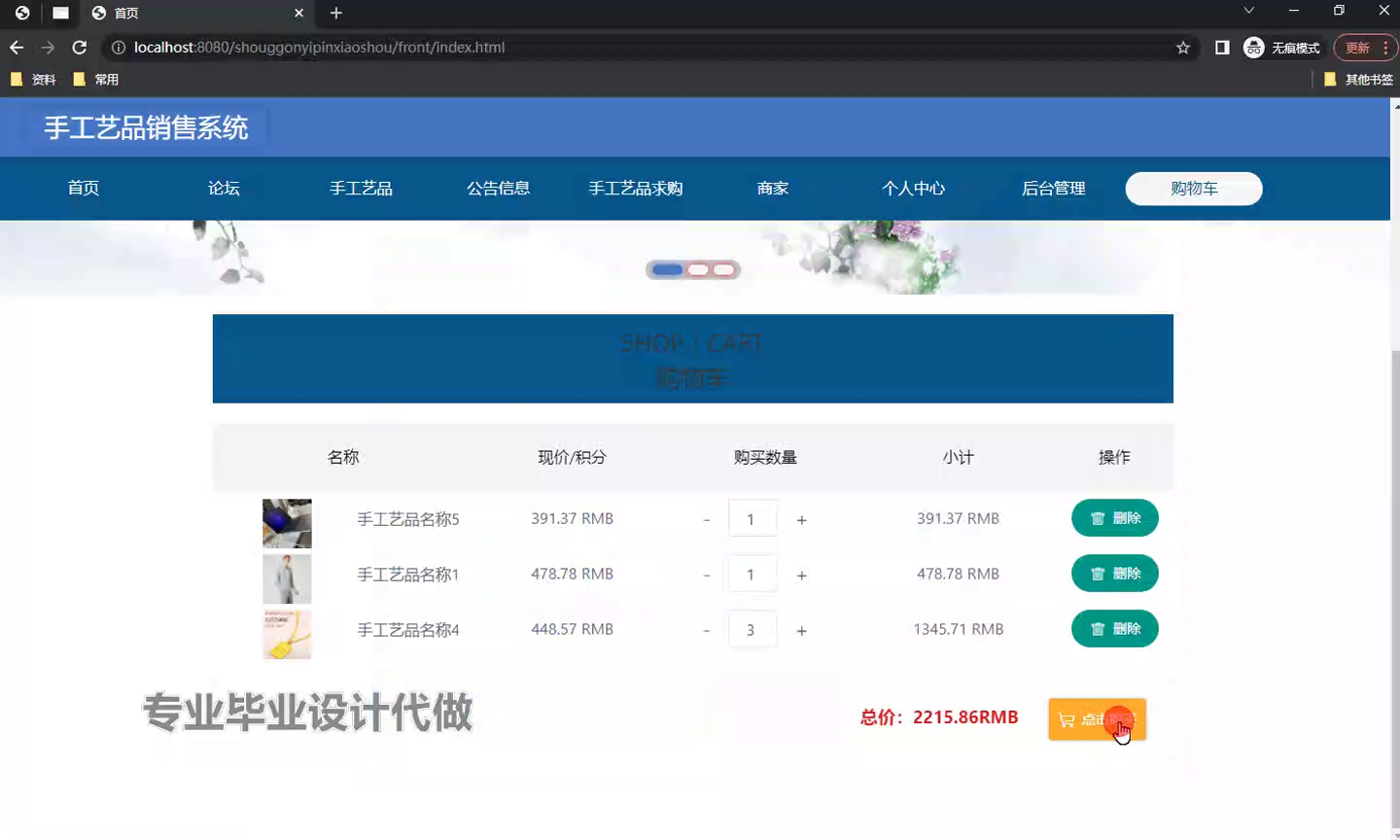Bookmark this page with the star icon
This screenshot has height=840, width=1400.
[x=1183, y=48]
